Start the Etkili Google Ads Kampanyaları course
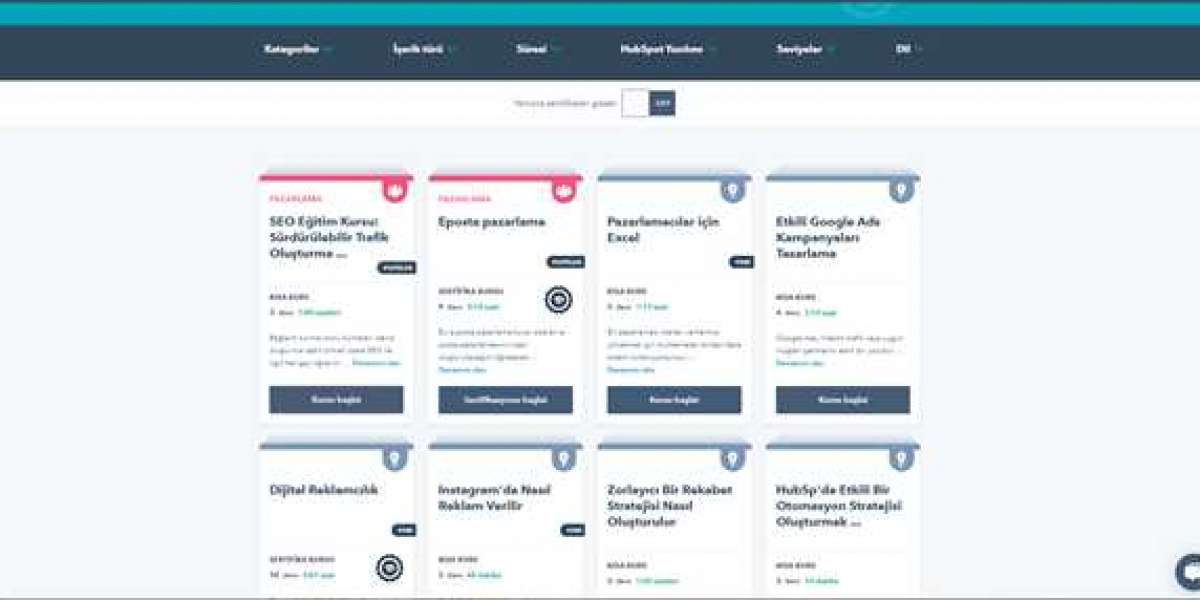1200x600 pixels. click(843, 400)
